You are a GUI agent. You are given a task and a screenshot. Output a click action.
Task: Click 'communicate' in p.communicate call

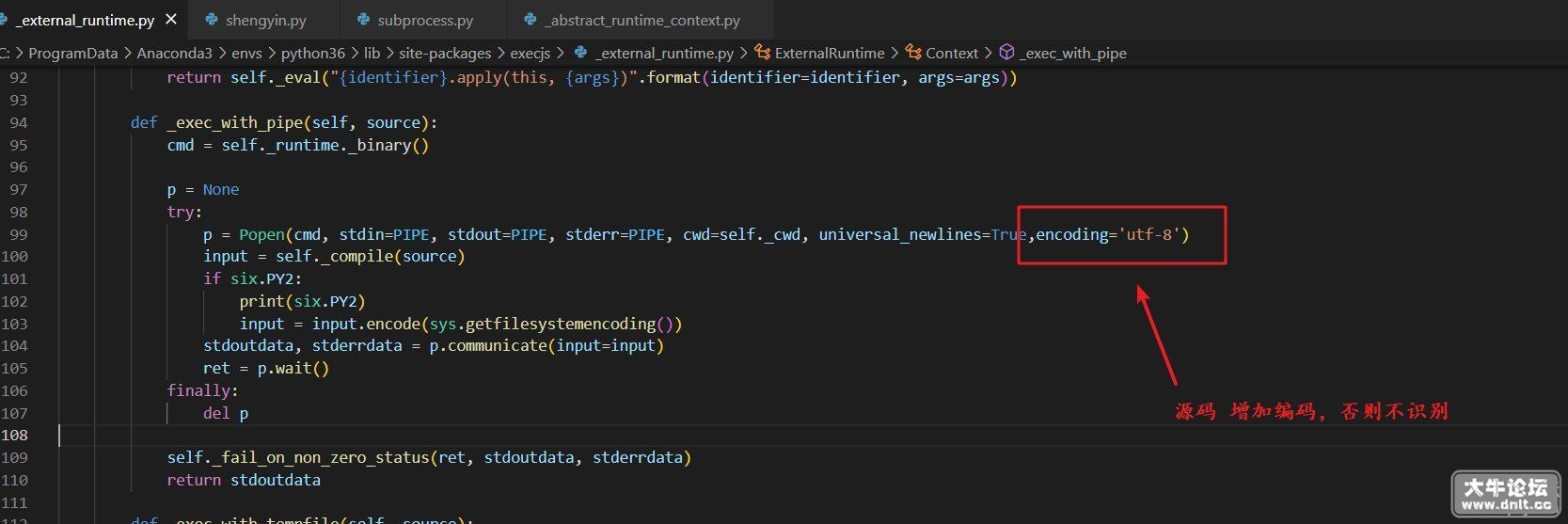pyautogui.click(x=497, y=345)
